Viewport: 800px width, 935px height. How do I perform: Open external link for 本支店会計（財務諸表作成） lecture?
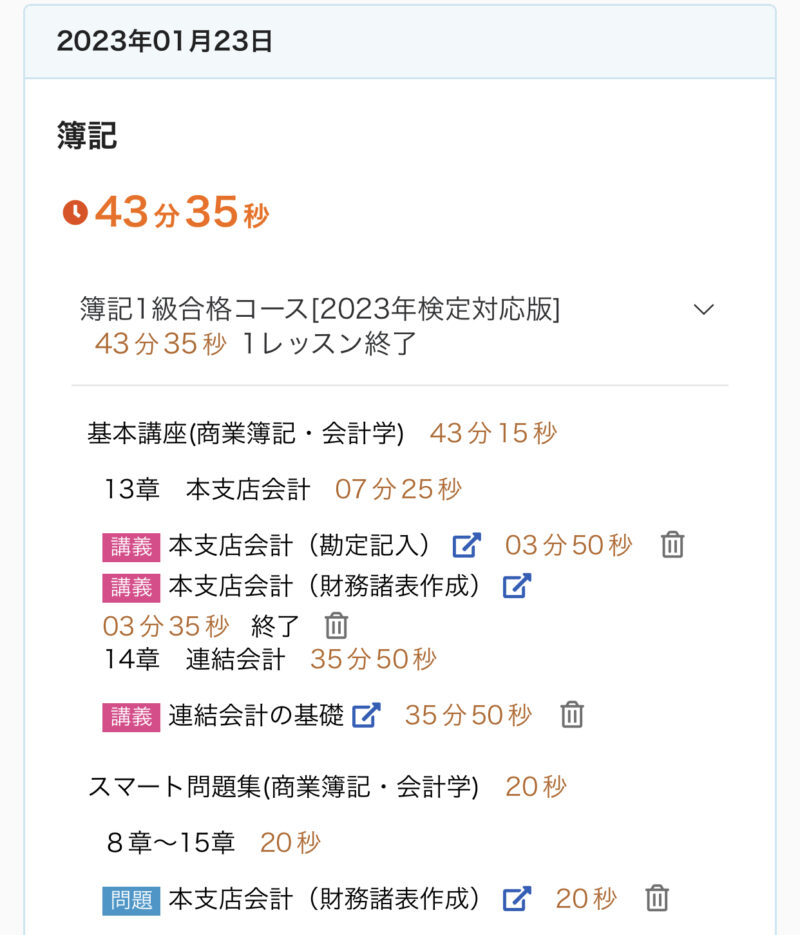[x=516, y=586]
